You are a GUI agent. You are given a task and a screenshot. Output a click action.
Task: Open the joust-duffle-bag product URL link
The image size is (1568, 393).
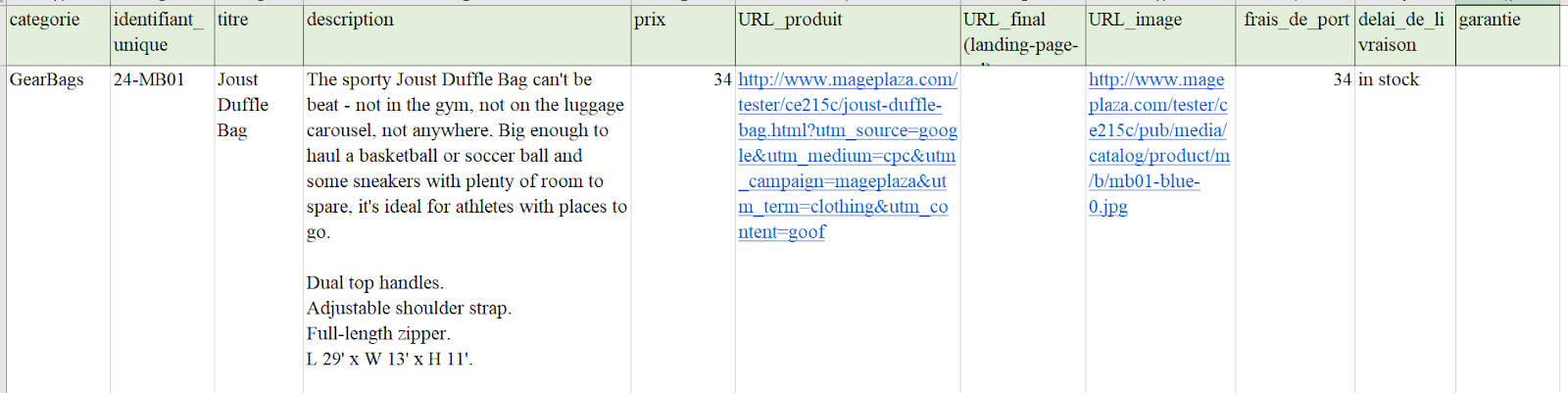[848, 156]
